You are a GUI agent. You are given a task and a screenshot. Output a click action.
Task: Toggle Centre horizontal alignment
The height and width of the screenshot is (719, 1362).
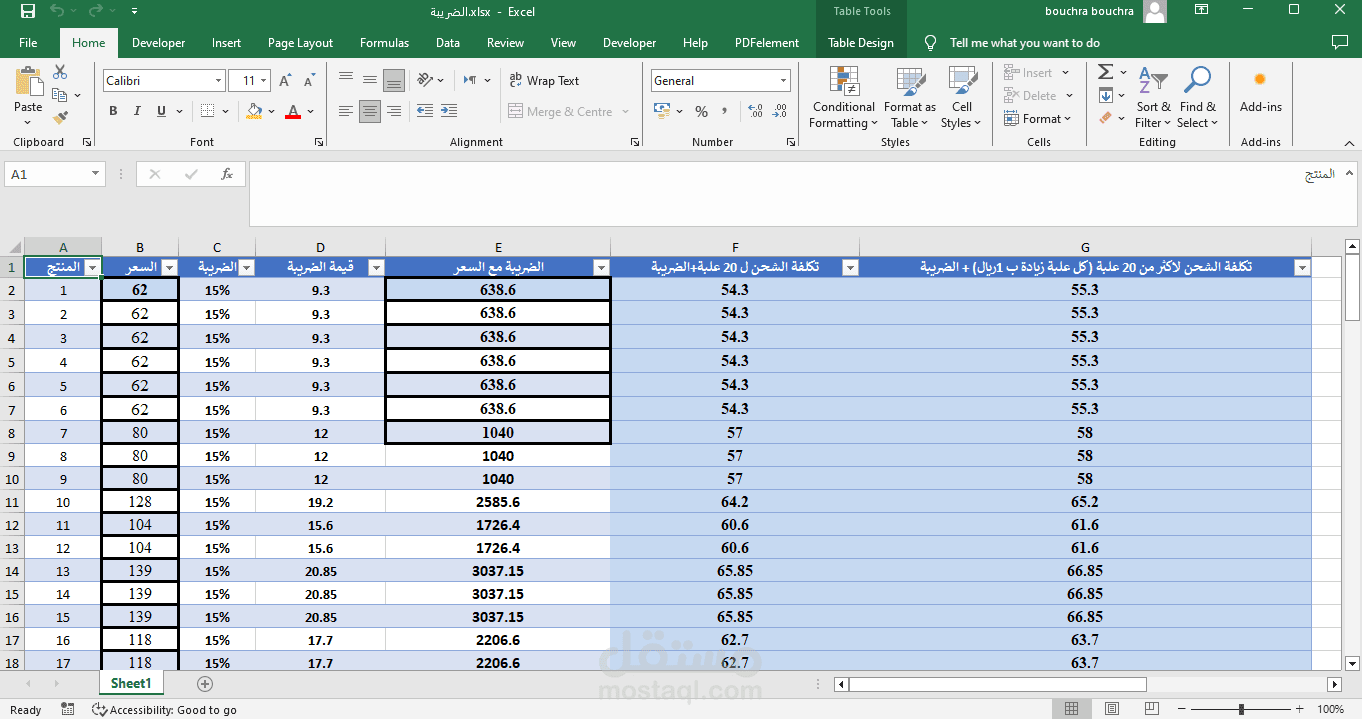coord(370,111)
